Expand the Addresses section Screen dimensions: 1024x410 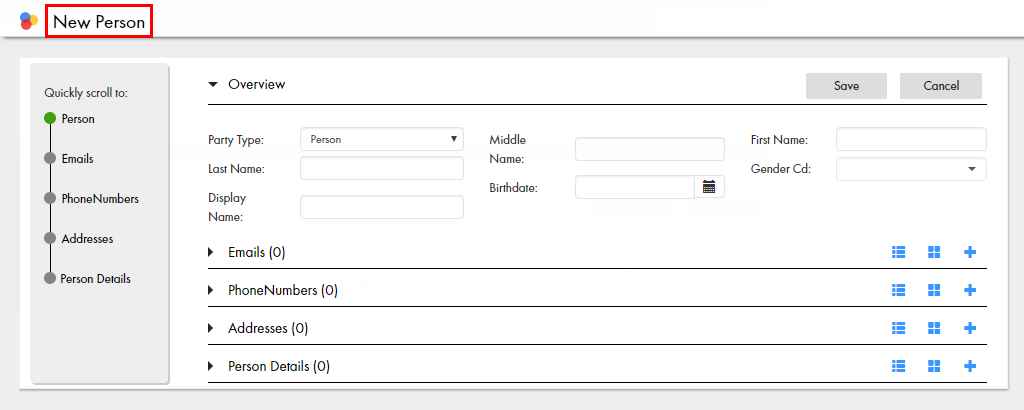tap(211, 328)
